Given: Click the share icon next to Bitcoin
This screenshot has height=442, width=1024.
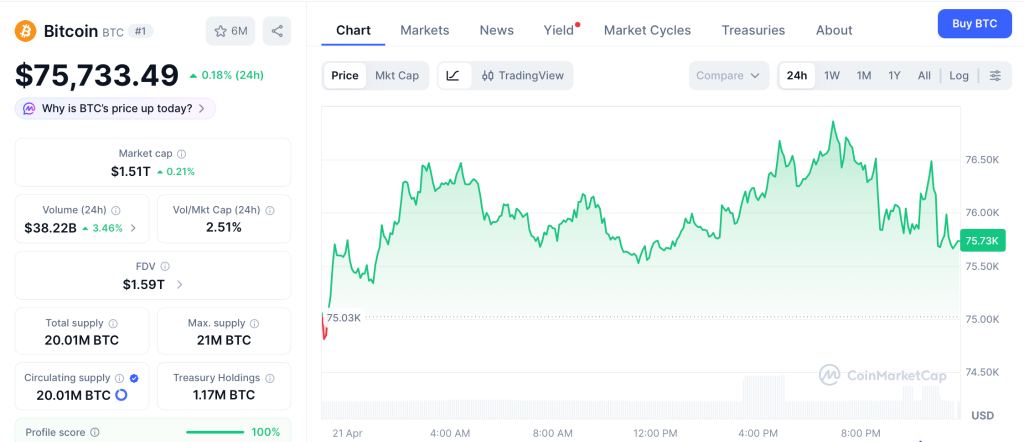Looking at the screenshot, I should pos(277,31).
